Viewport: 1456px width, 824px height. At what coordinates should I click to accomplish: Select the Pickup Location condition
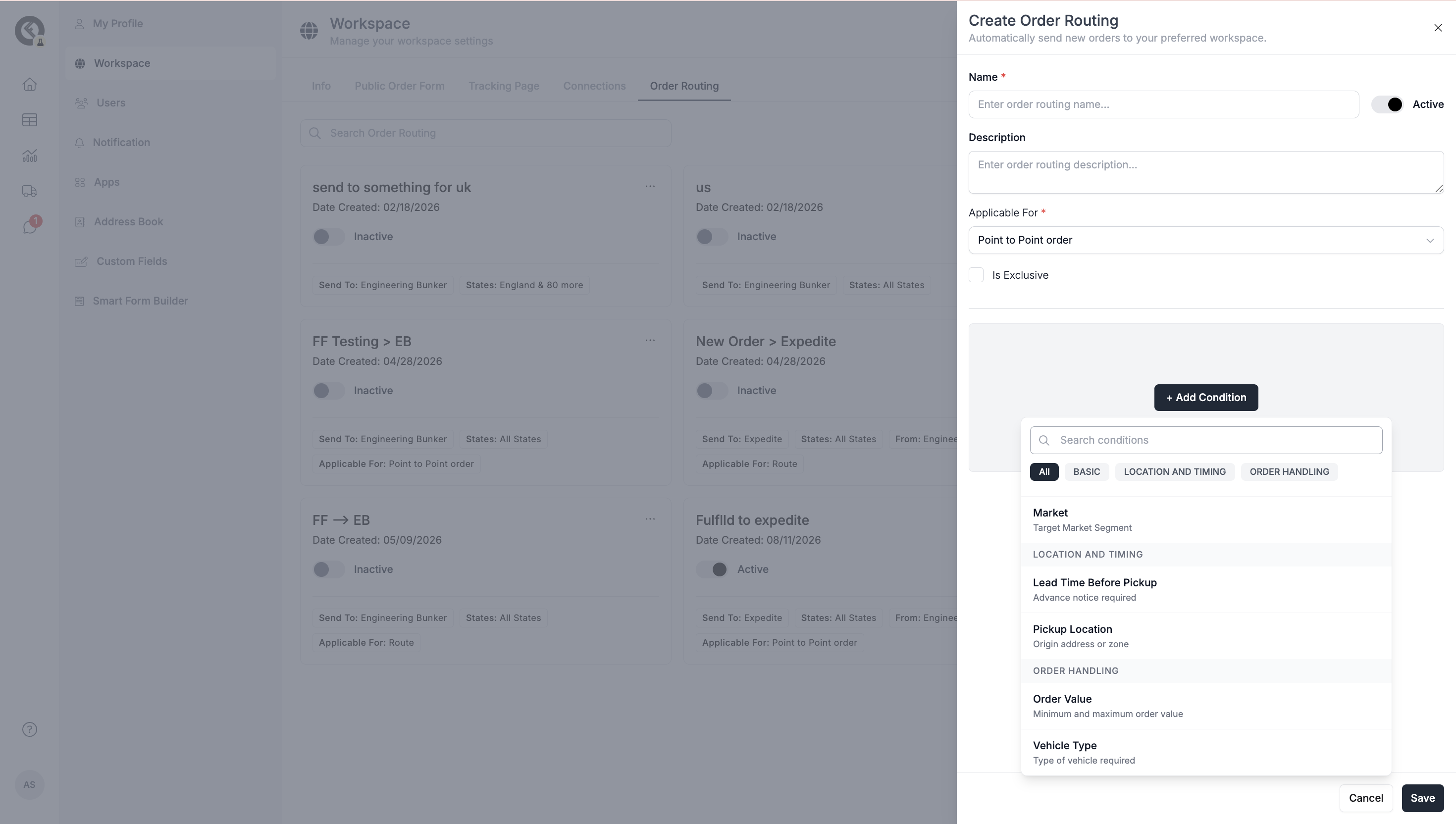pyautogui.click(x=1206, y=636)
